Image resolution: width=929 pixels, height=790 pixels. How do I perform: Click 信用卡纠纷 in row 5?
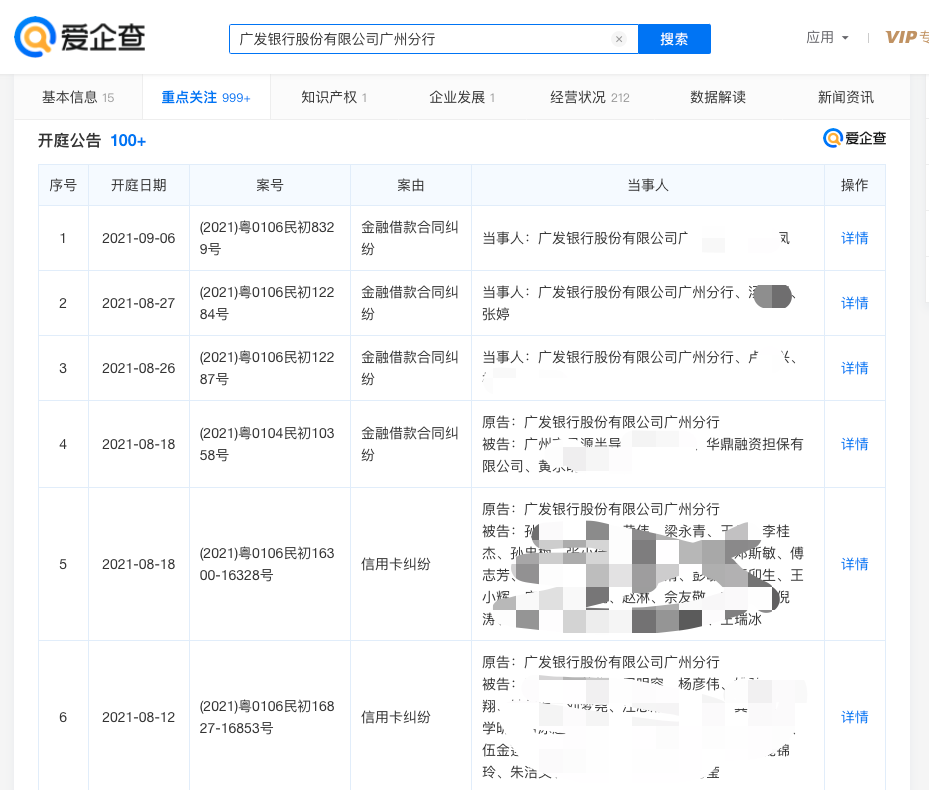coord(396,564)
